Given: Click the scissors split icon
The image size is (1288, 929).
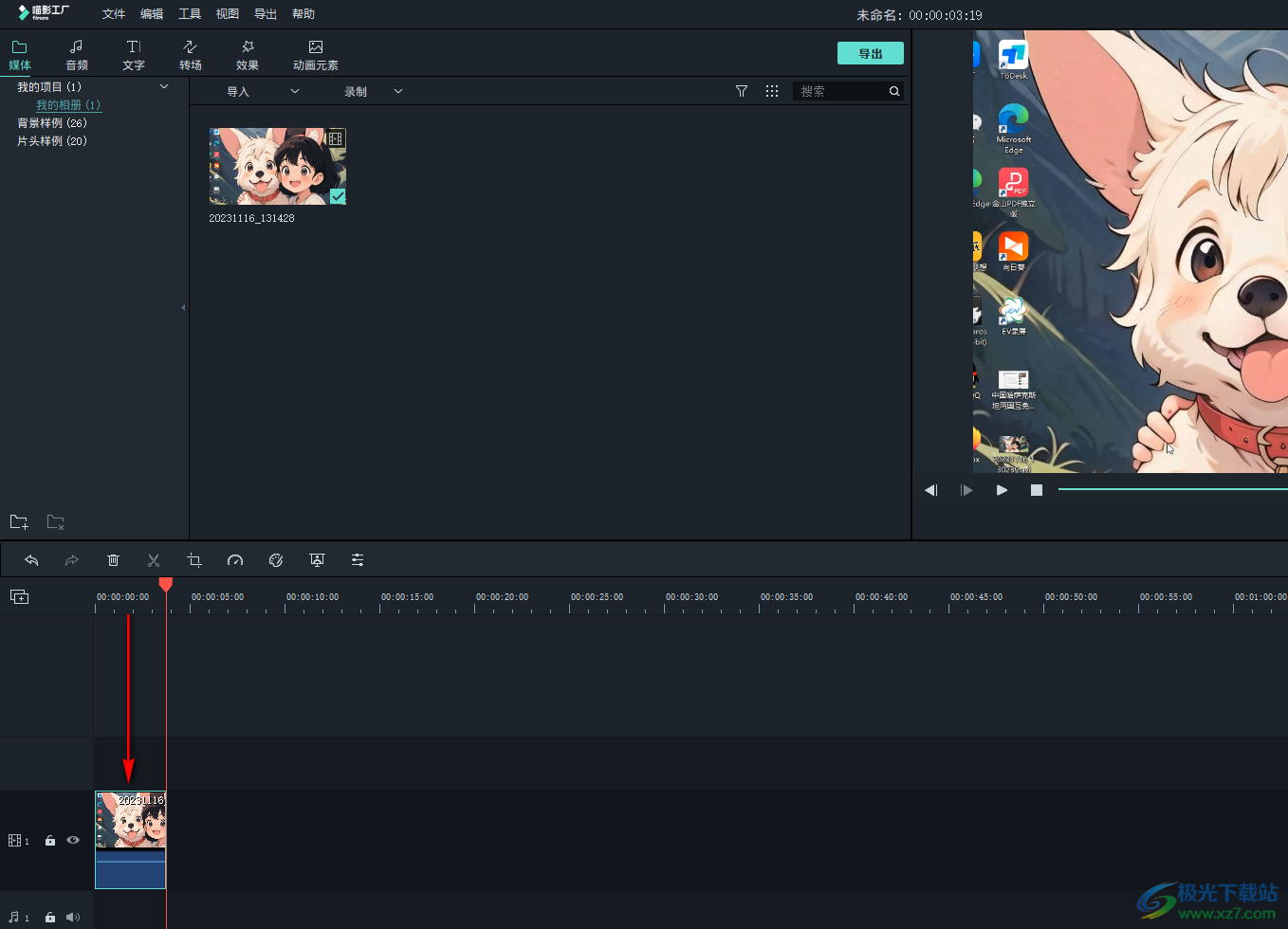Looking at the screenshot, I should 154,560.
